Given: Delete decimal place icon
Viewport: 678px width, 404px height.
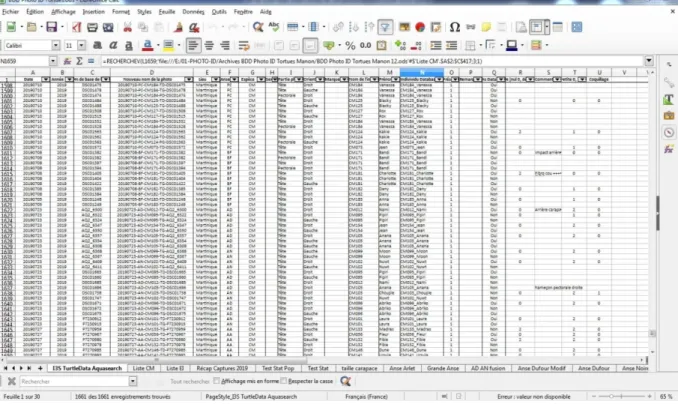Looking at the screenshot, I should (x=416, y=45).
